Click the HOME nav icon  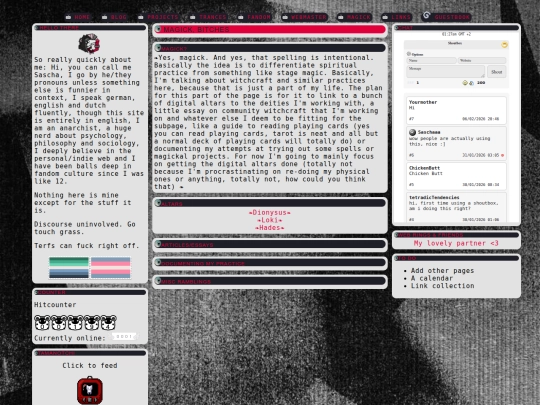click(69, 17)
